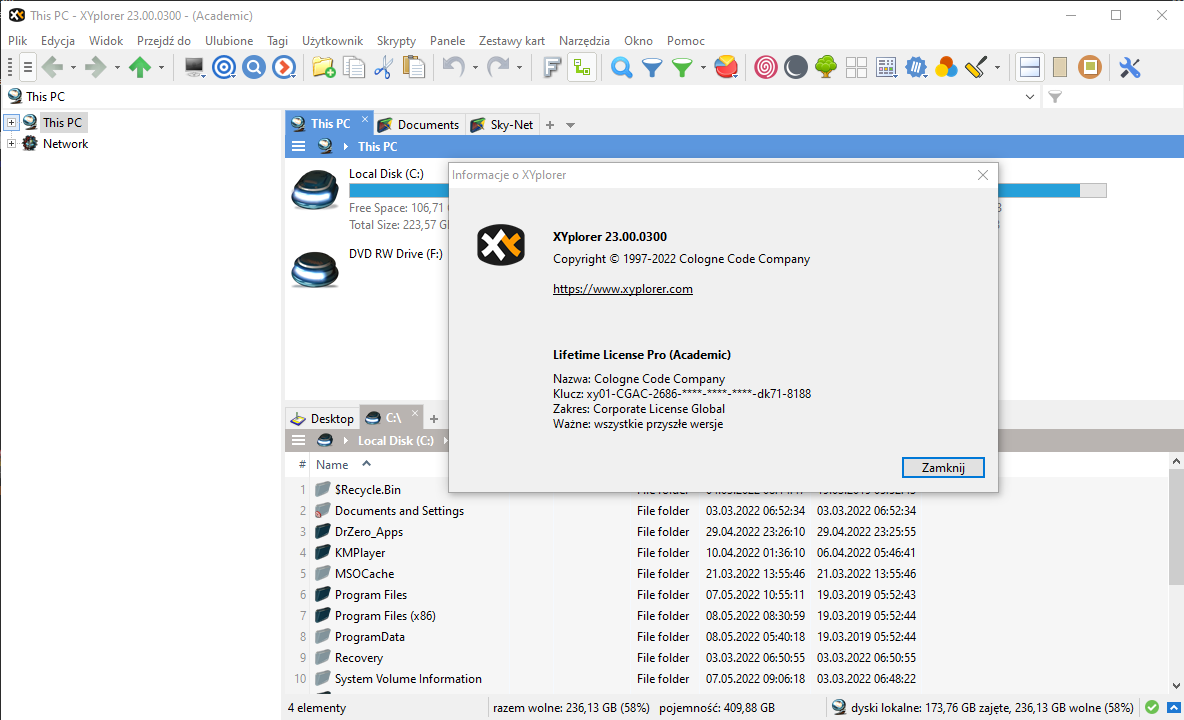
Task: Click the three colored circles Color Filters icon
Action: (x=946, y=68)
